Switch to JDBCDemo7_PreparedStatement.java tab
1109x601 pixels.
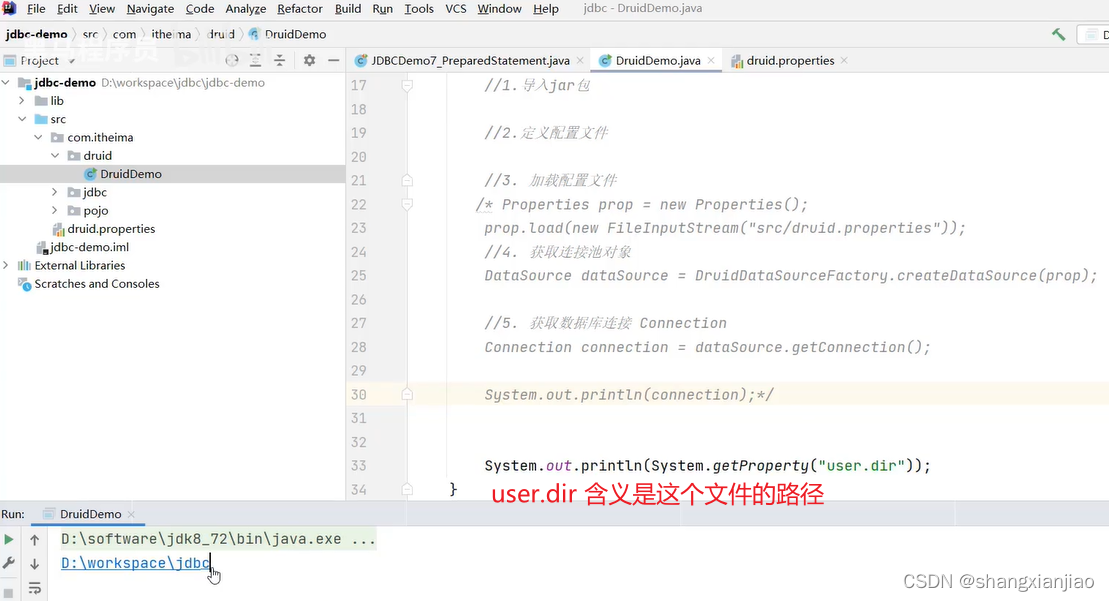470,60
